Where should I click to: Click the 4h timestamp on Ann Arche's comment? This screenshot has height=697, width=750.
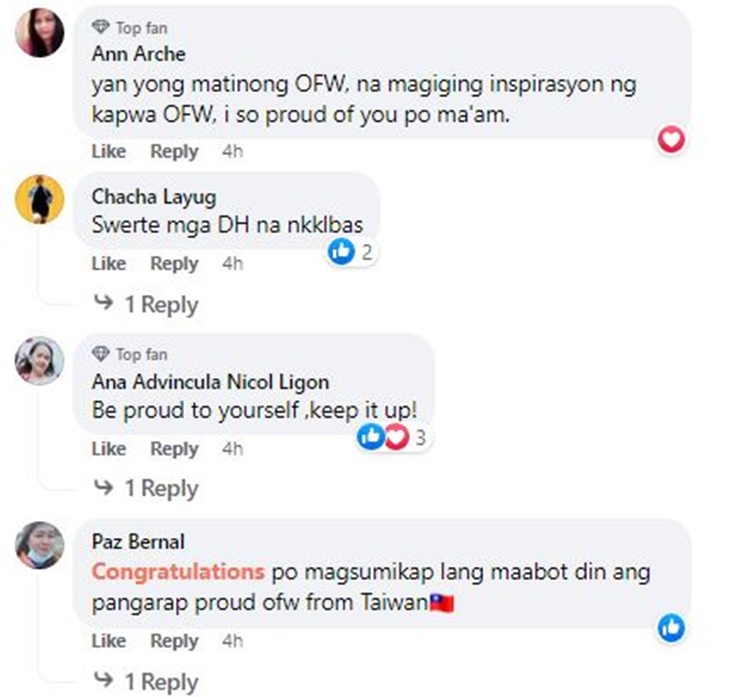pyautogui.click(x=232, y=151)
